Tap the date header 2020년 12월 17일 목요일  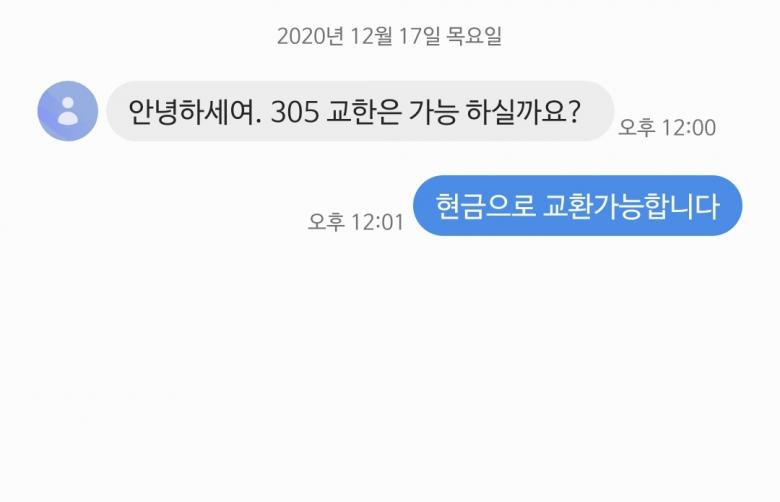pos(389,36)
